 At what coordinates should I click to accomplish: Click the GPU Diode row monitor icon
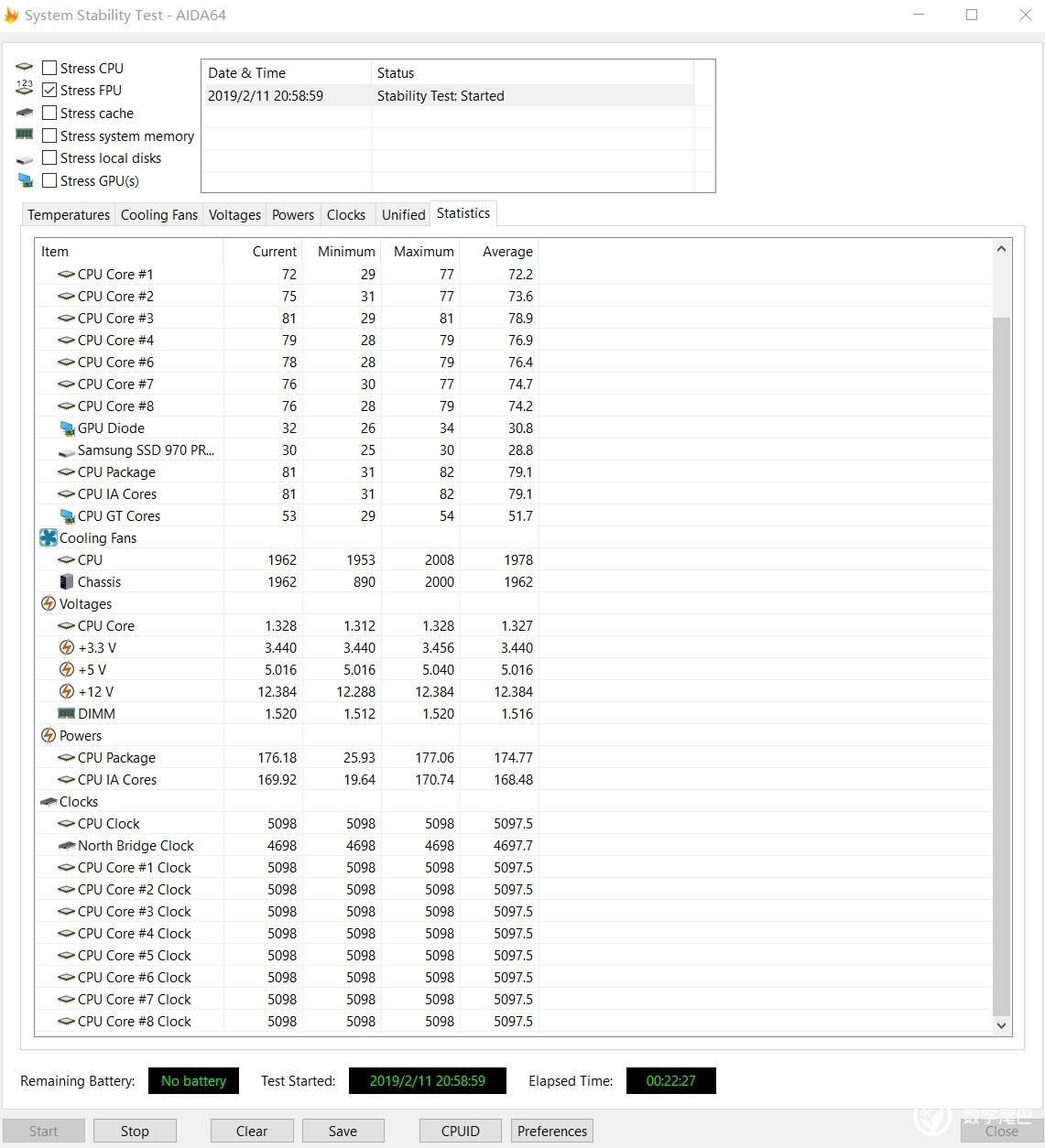[67, 428]
